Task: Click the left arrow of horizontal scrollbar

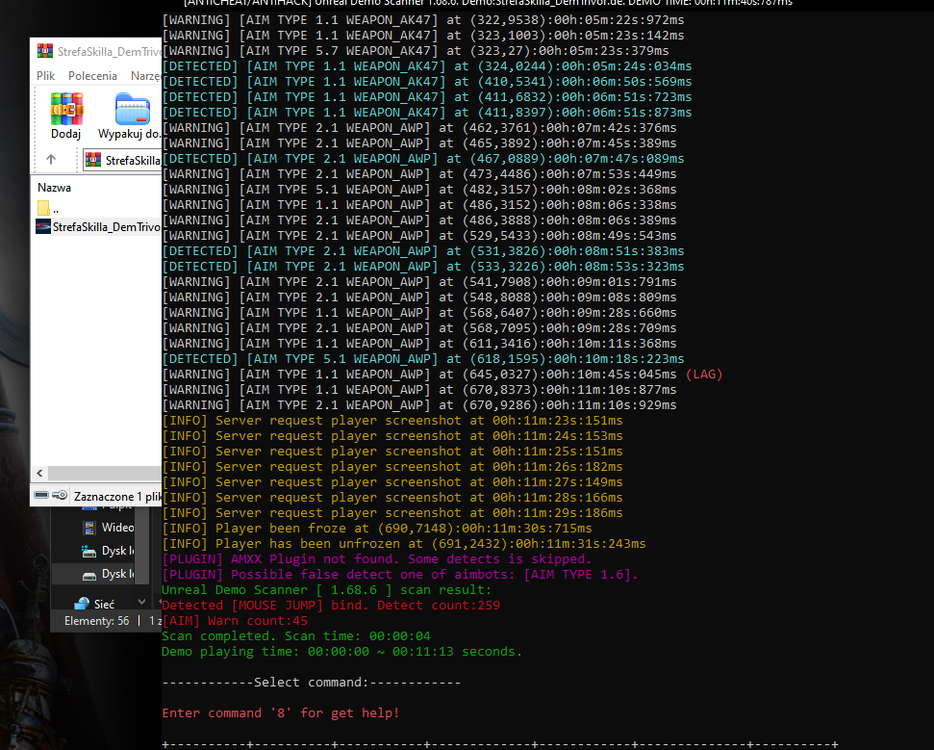Action: click(x=40, y=473)
